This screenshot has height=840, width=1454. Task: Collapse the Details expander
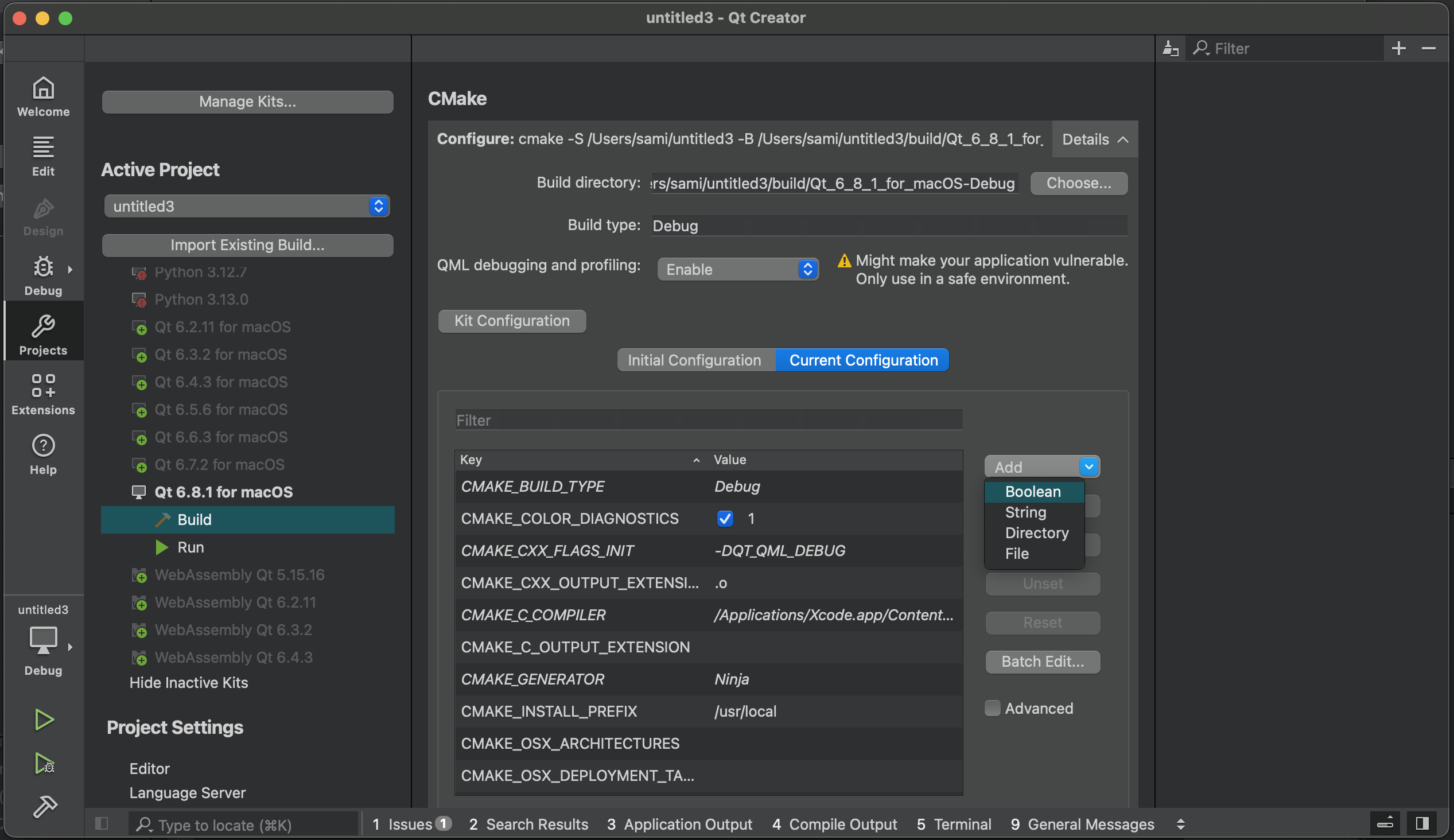coord(1094,139)
